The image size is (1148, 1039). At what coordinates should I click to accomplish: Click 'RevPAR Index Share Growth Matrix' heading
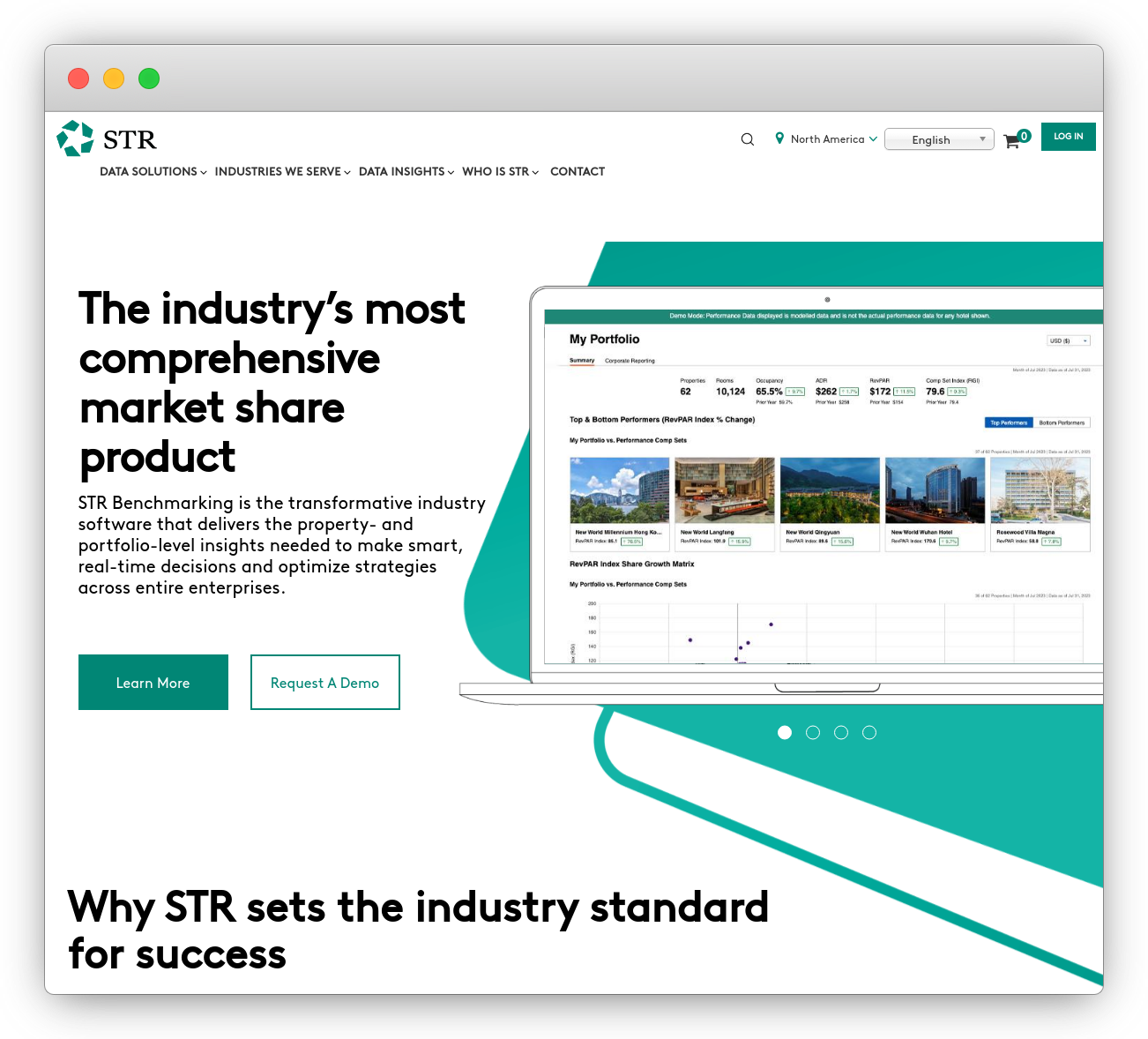631,564
